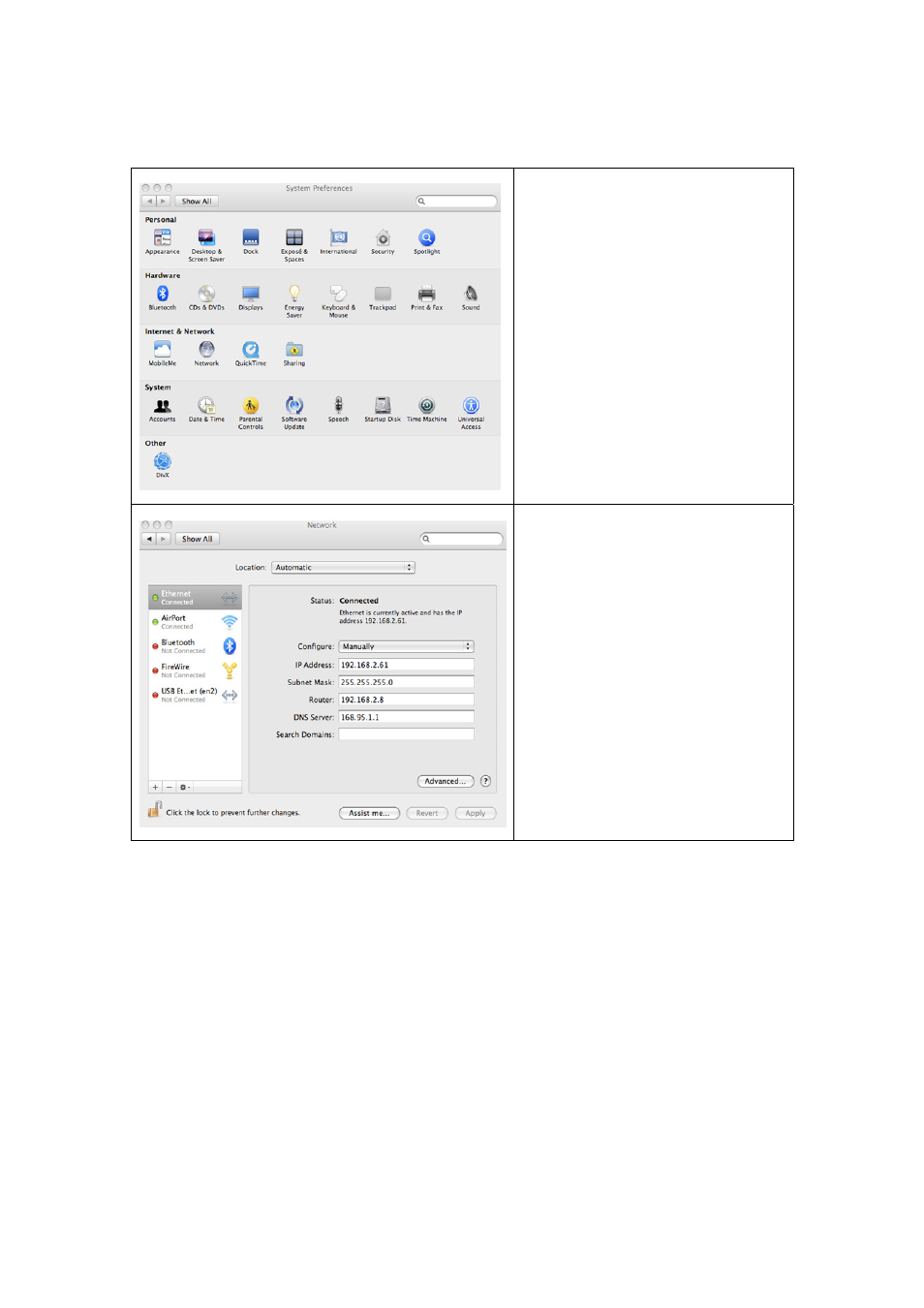
Task: Click the Subnet Mask field
Action: tap(406, 682)
